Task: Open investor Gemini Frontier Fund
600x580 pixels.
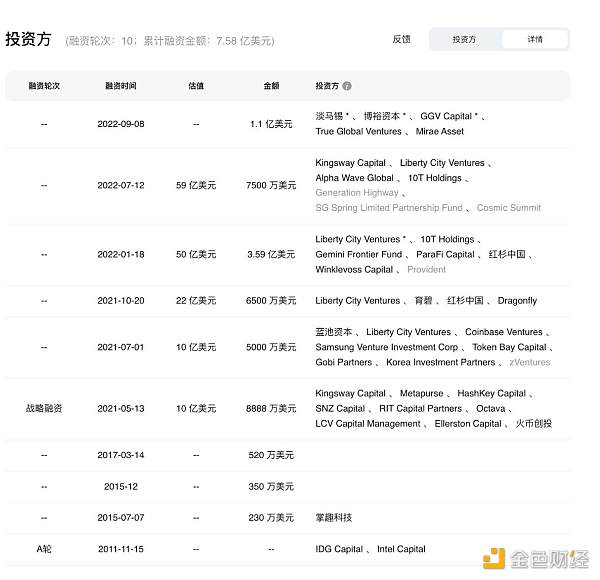Action: [x=359, y=254]
